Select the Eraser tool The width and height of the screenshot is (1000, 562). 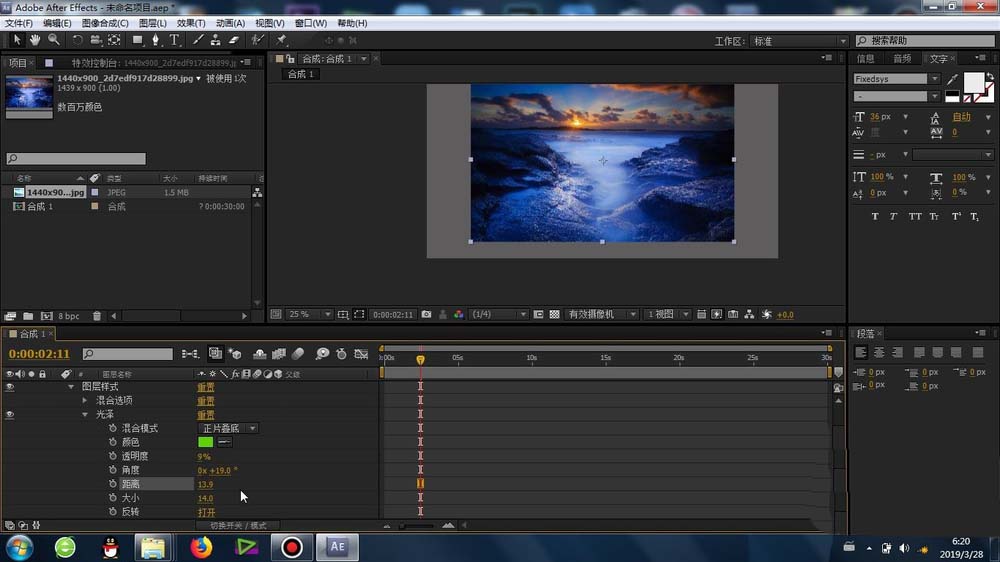tap(234, 40)
